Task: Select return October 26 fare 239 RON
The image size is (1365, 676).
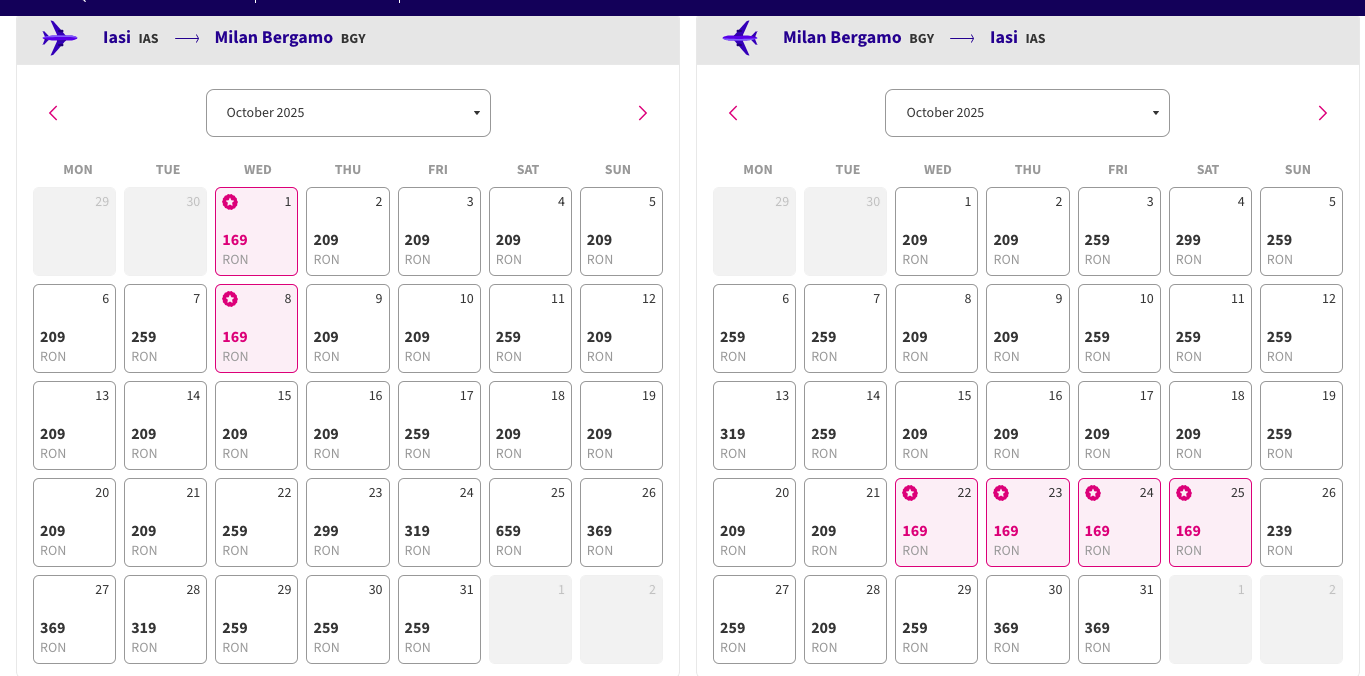Action: [x=1301, y=523]
